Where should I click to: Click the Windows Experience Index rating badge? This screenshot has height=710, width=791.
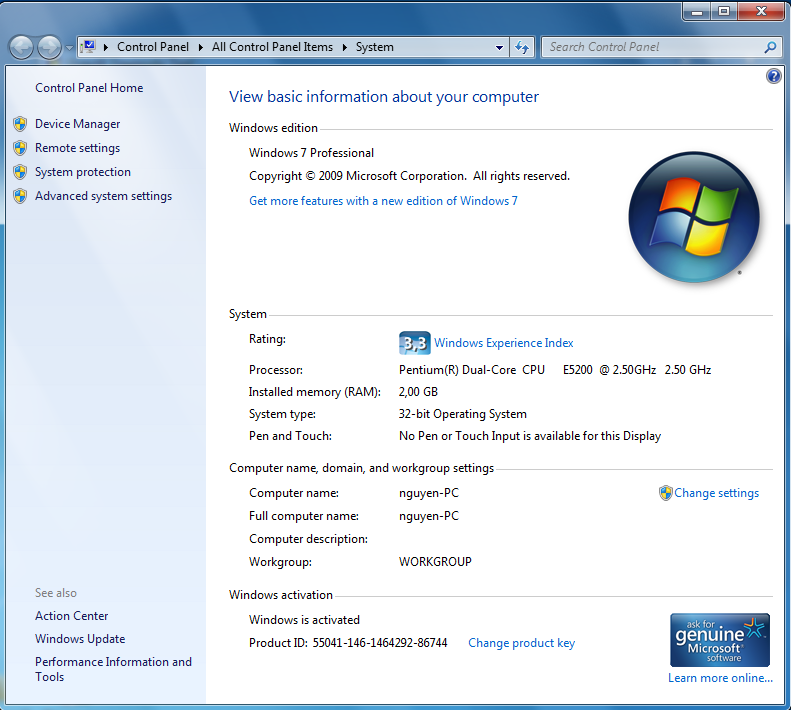coord(414,343)
